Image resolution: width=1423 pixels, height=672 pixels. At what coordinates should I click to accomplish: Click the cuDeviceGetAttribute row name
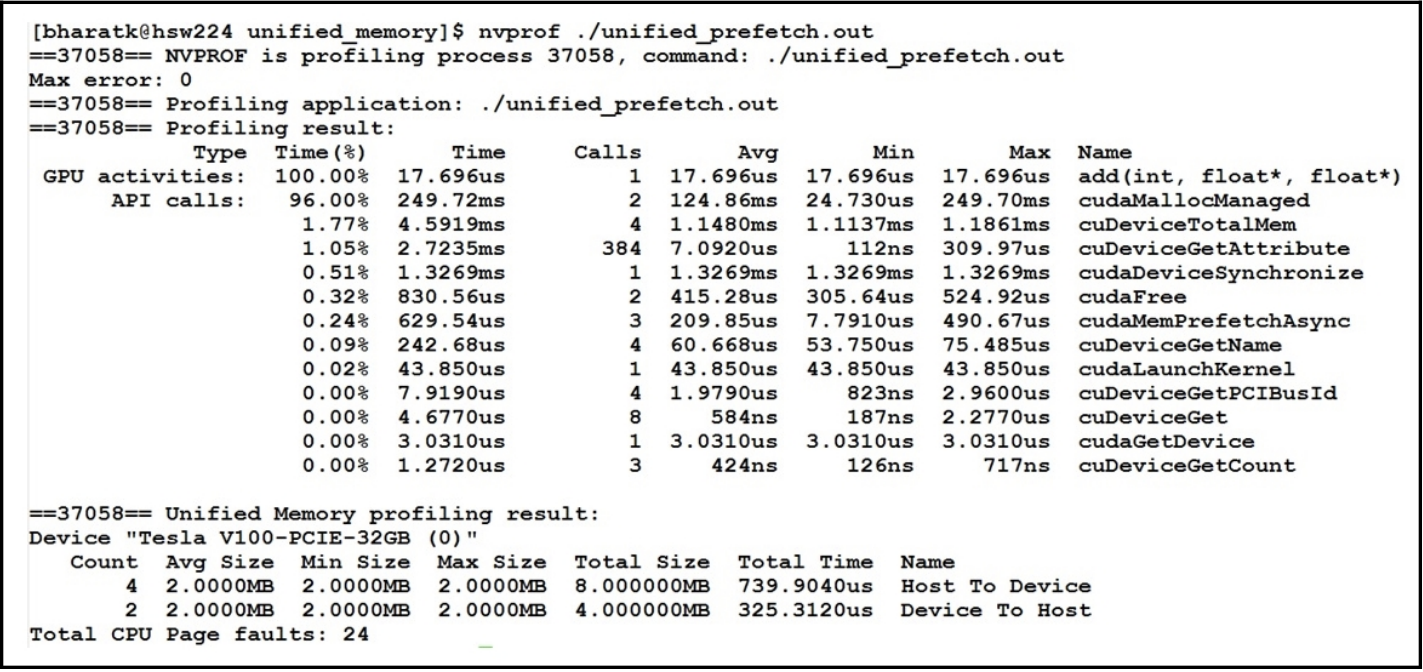point(1213,248)
